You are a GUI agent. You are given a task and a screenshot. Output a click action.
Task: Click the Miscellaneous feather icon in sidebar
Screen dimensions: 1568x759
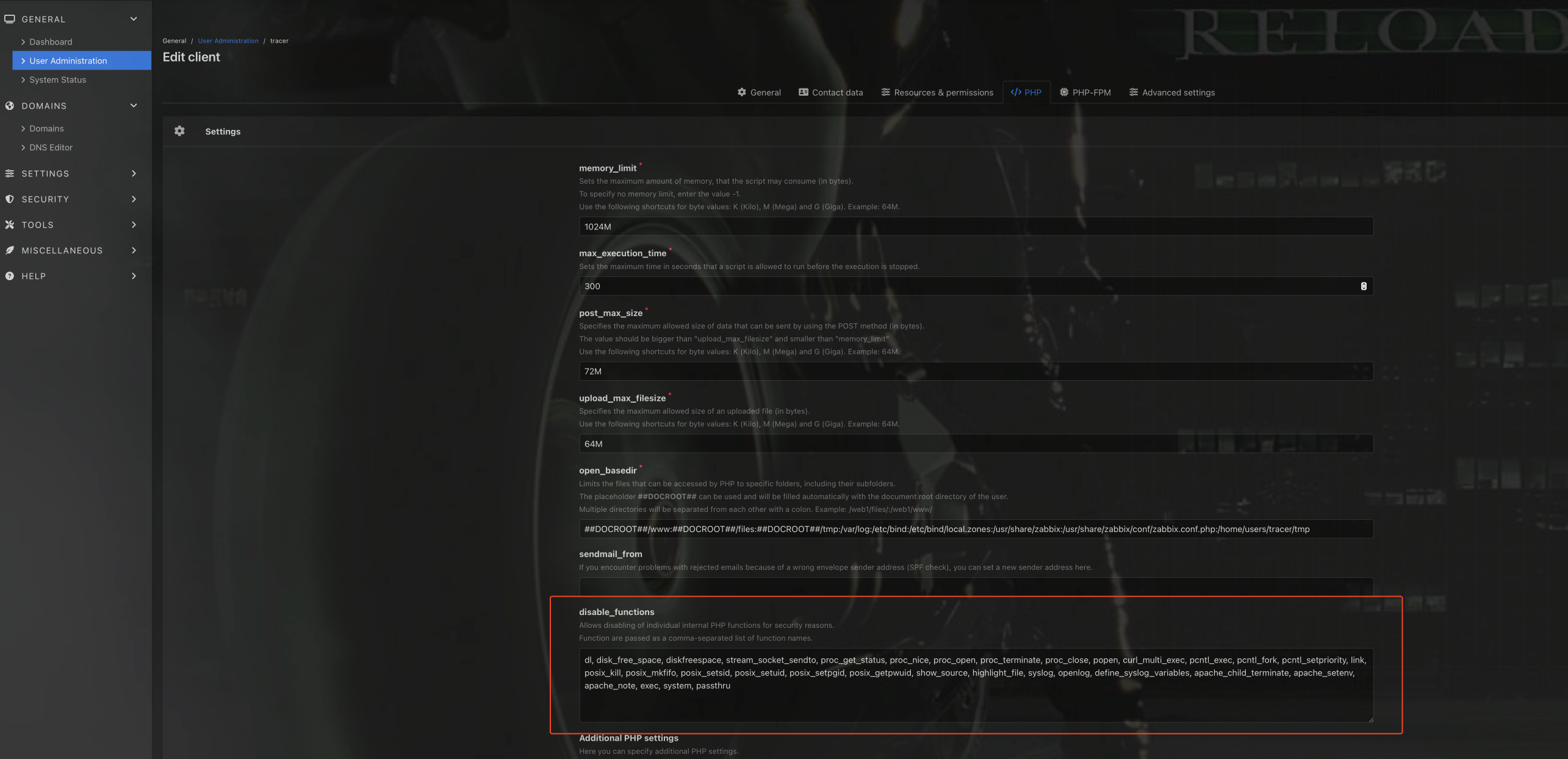10,250
